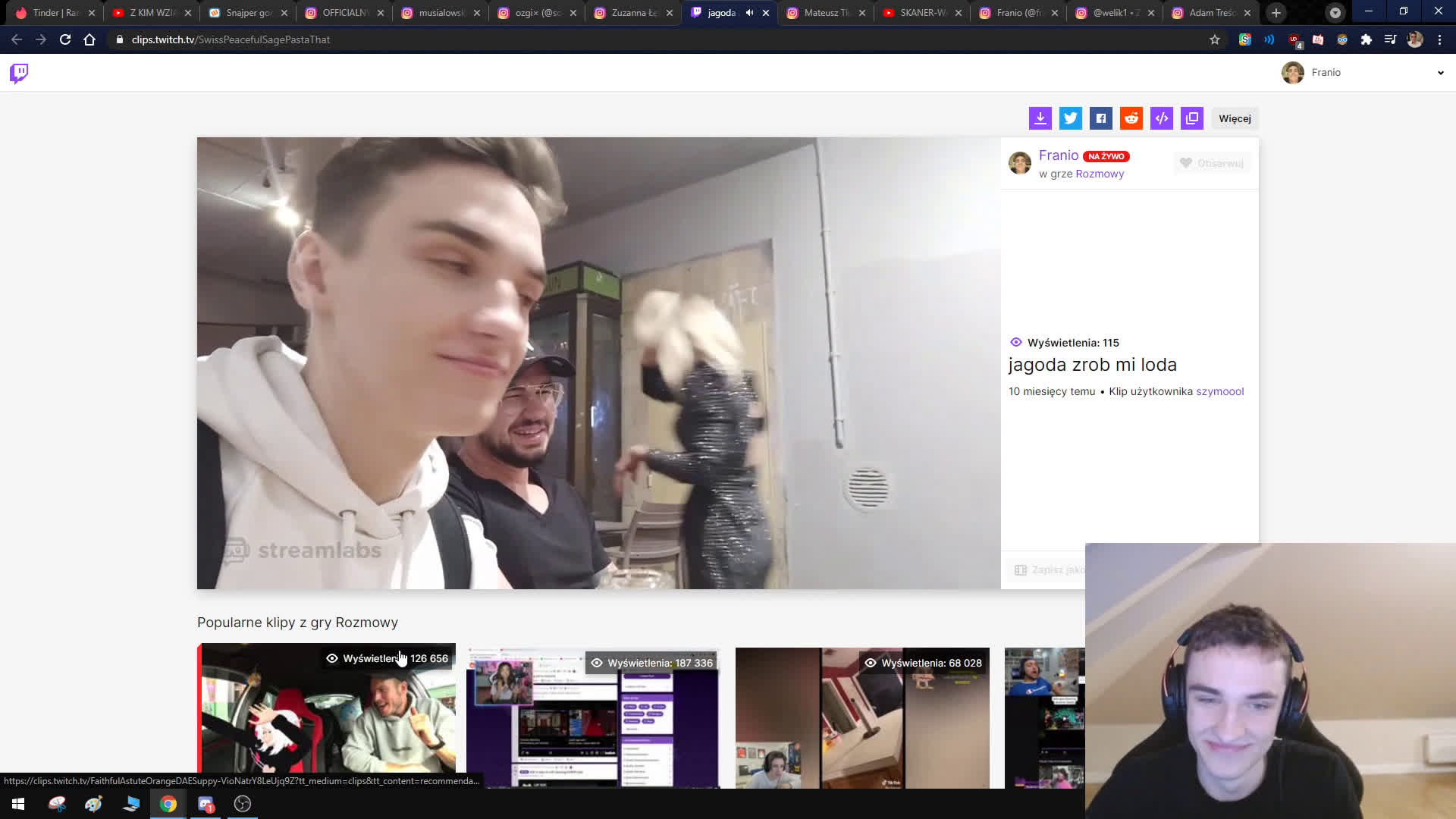Open Chrome's three-dot menu
Screen dimensions: 1456x819
[1440, 39]
